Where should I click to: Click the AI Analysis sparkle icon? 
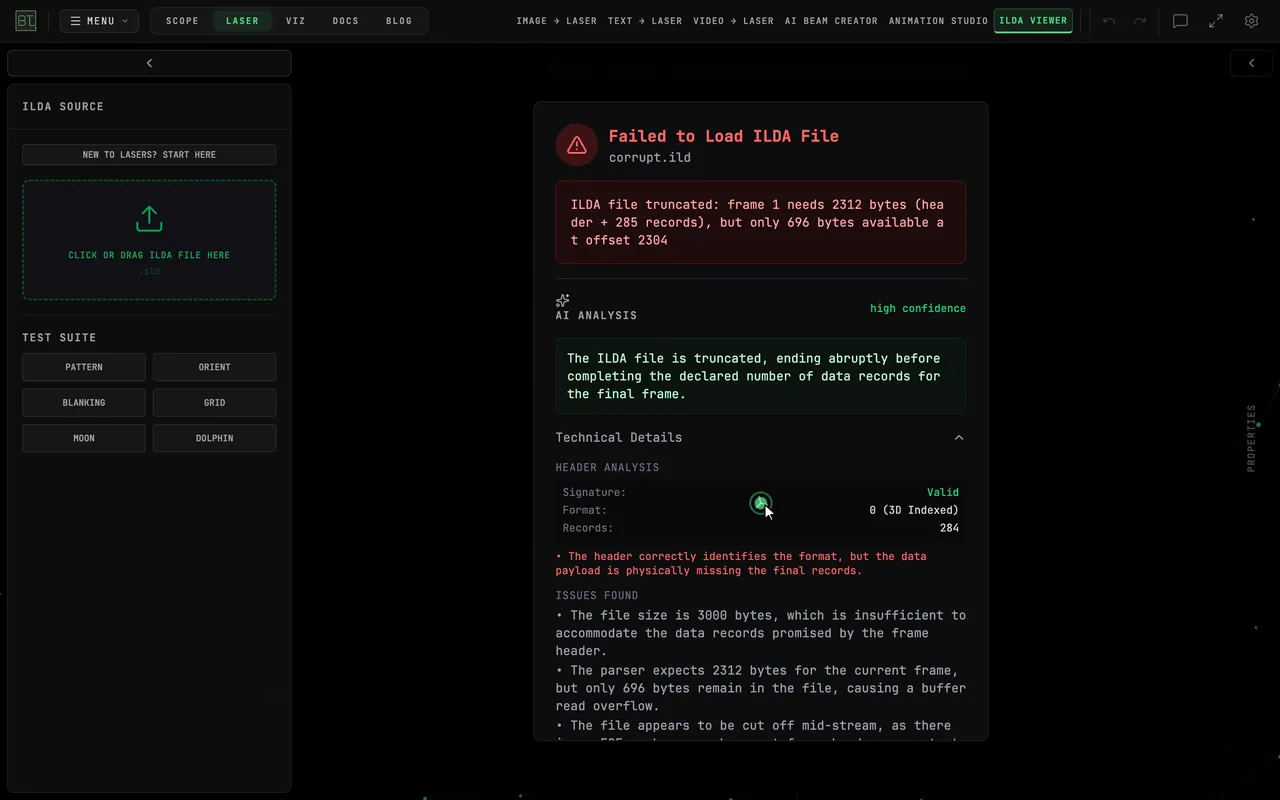pyautogui.click(x=563, y=300)
